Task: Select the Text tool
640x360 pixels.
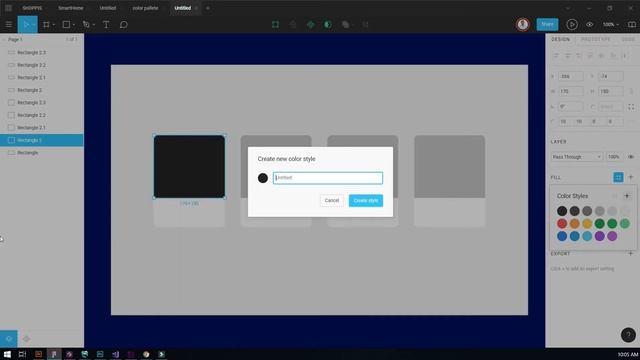Action: 106,24
